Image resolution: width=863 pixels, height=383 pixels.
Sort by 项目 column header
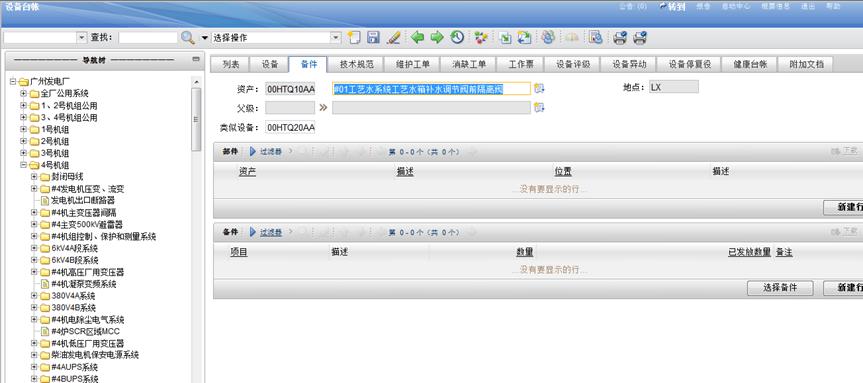click(238, 252)
